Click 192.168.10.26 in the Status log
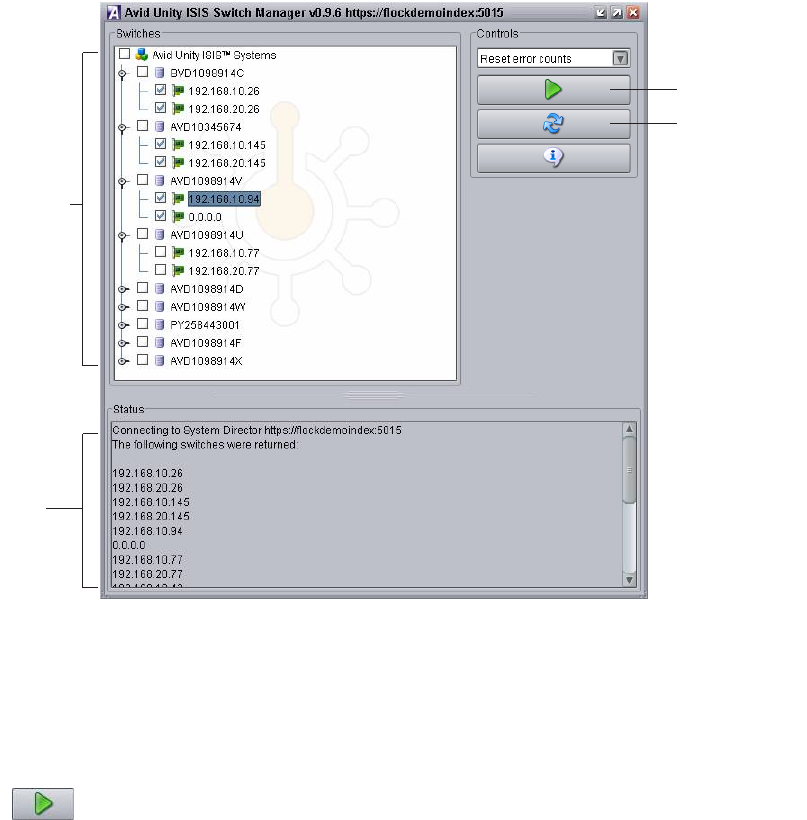807x820 pixels. point(147,473)
